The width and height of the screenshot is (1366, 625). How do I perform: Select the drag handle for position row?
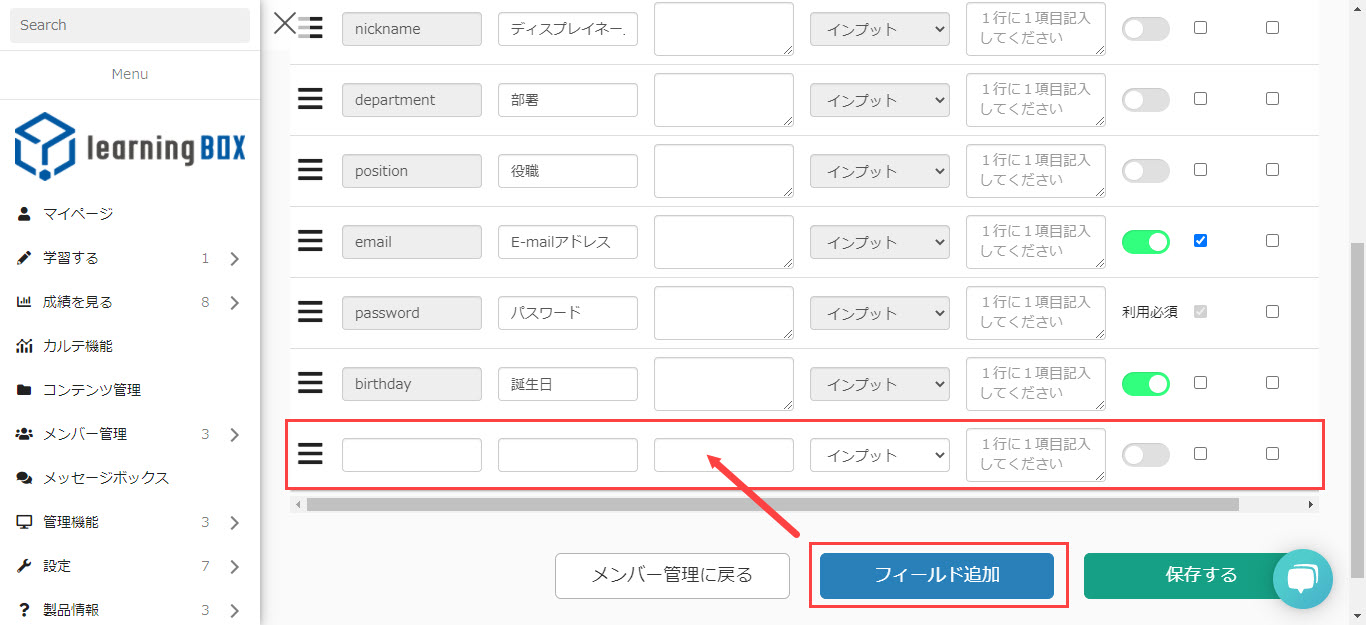pos(310,171)
